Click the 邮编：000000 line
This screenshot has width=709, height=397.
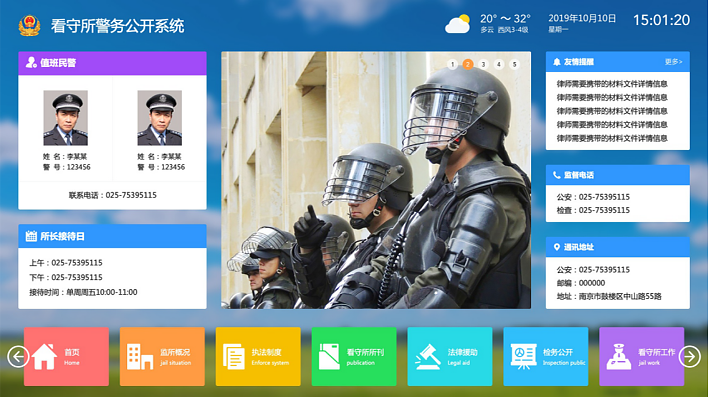(x=581, y=283)
